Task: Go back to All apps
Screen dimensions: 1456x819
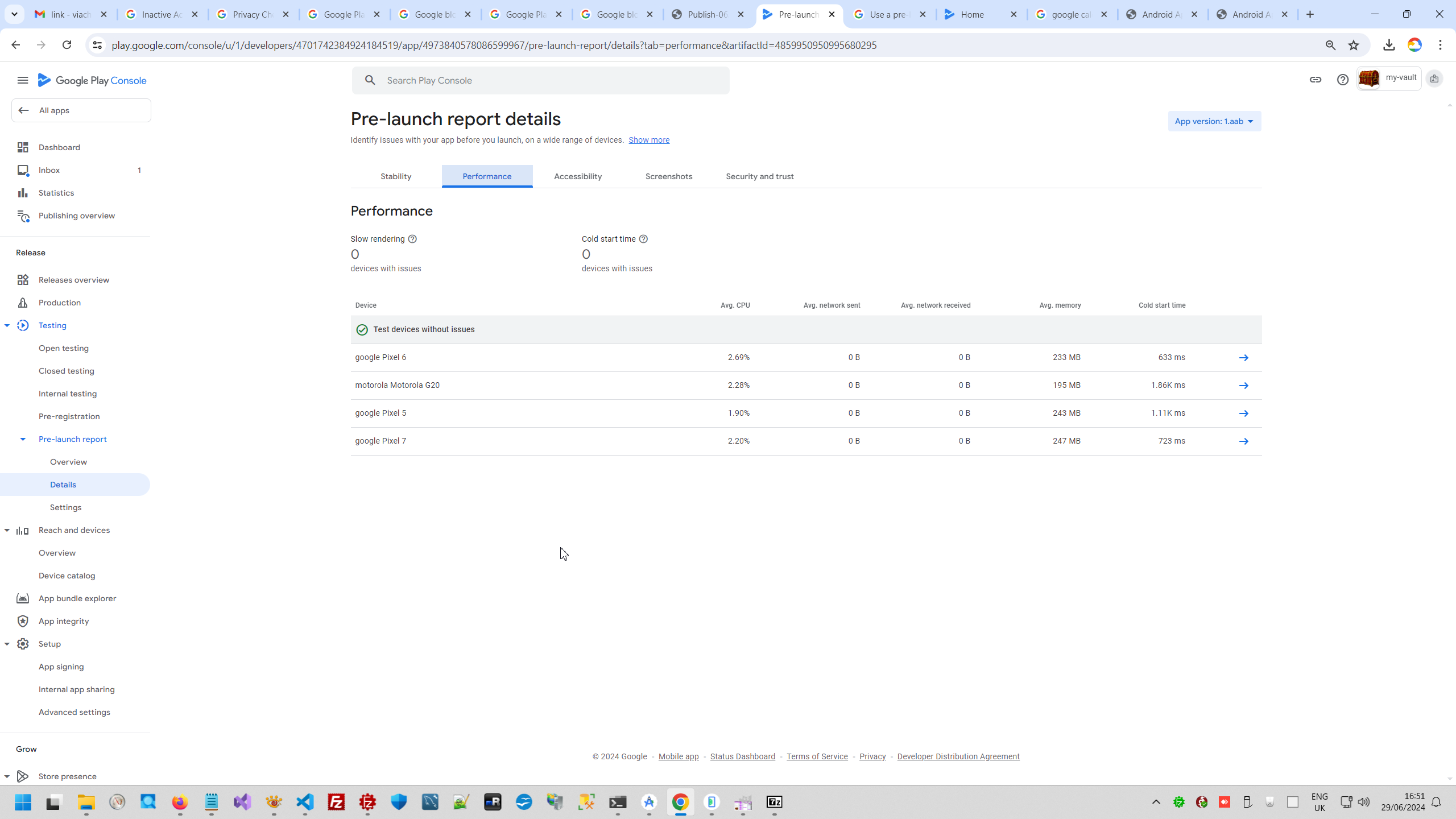Action: (81, 110)
